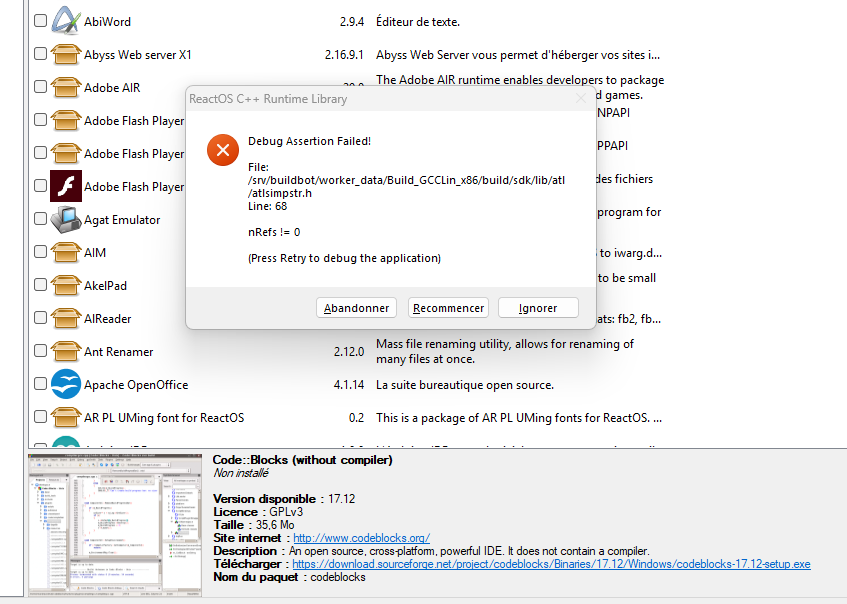The height and width of the screenshot is (604, 847).
Task: Click the 'Mass file renaming utility' description
Action: click(505, 351)
